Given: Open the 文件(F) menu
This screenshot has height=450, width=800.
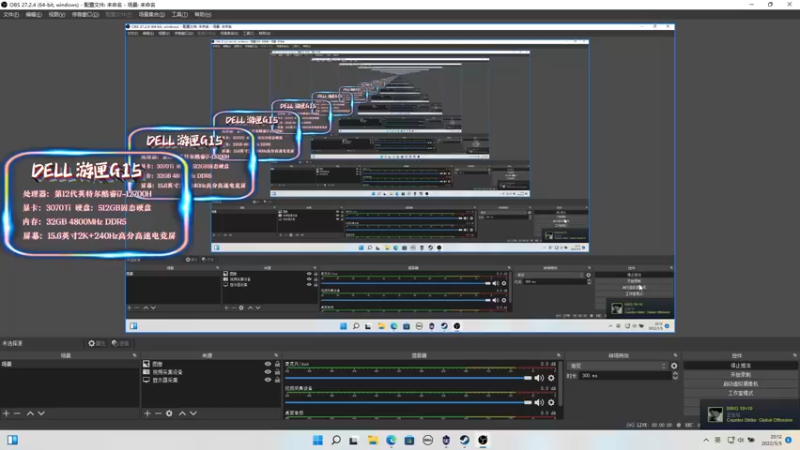Looking at the screenshot, I should (x=11, y=14).
